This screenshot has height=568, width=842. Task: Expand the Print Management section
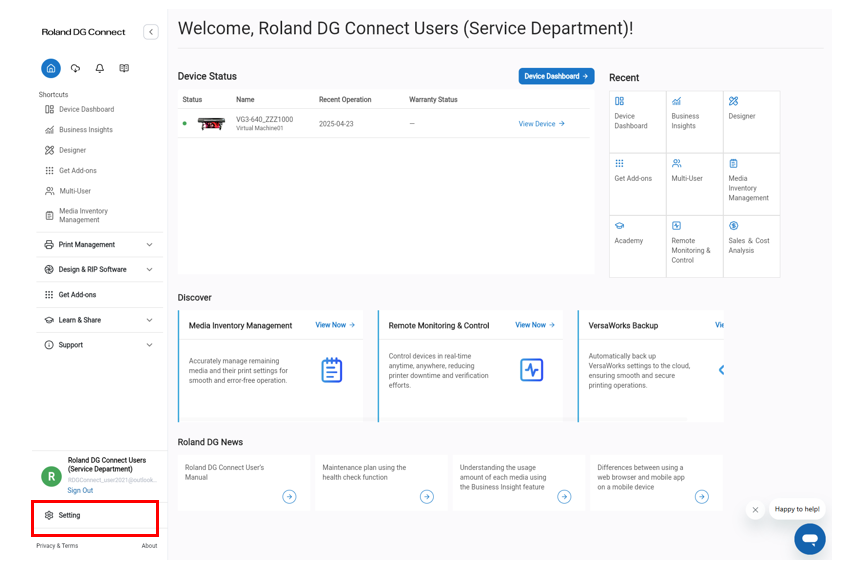pyautogui.click(x=99, y=245)
